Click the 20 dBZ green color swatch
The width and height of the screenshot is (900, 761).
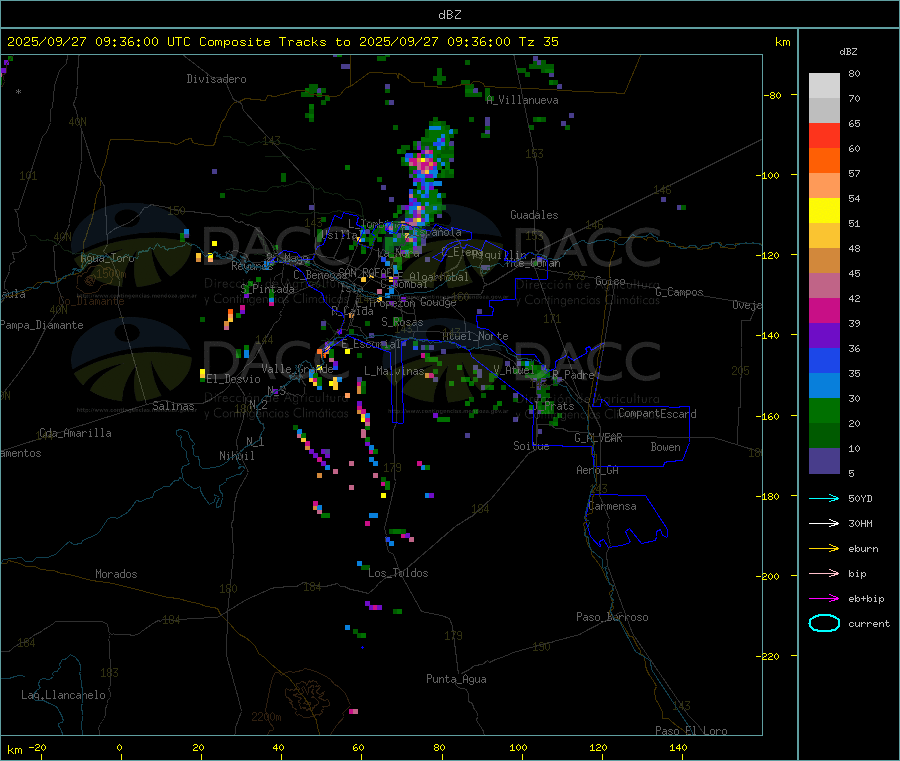click(x=824, y=436)
